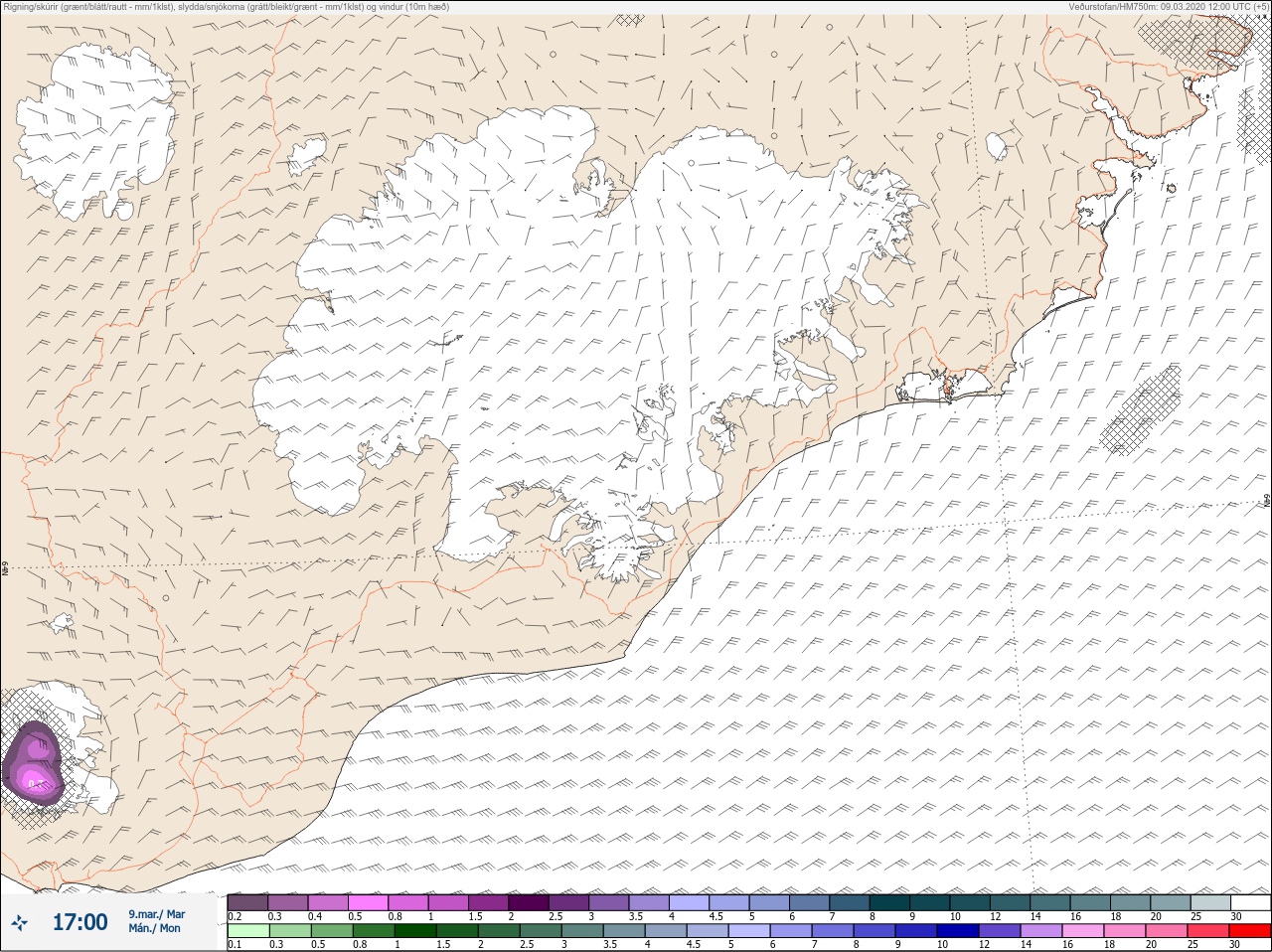1272x952 pixels.
Task: Click the Veðurstofan/HM750m run timestamp text
Action: [1168, 6]
